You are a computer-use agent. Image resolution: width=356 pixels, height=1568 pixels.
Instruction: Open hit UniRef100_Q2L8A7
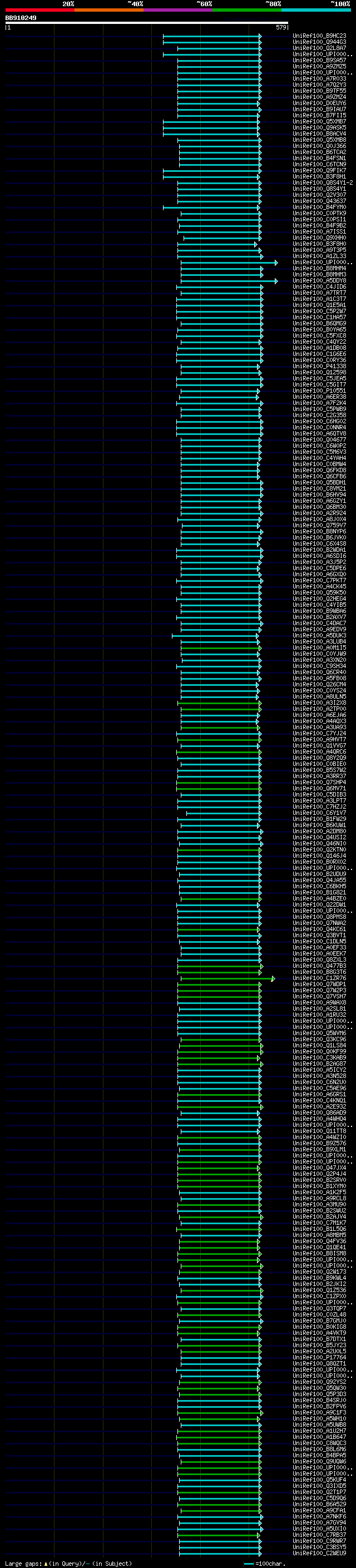(x=319, y=48)
